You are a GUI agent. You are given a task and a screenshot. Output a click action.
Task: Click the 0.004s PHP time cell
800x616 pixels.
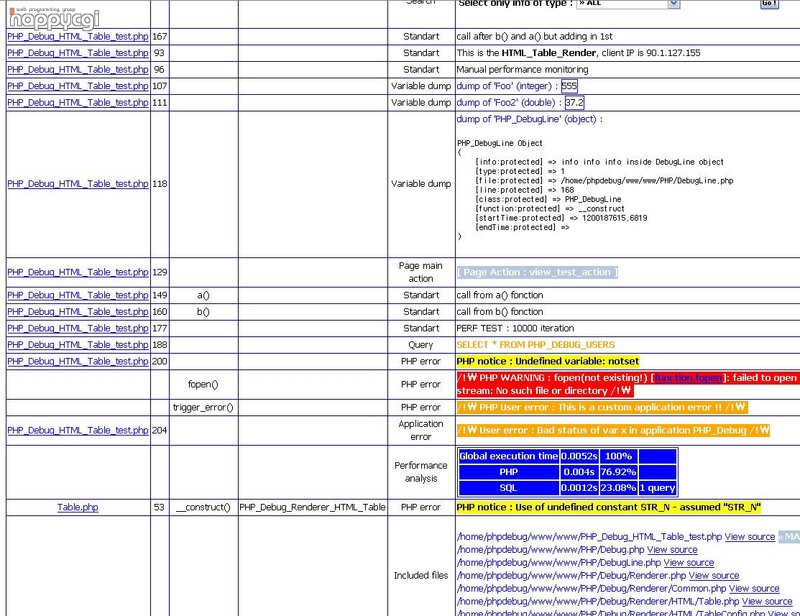579,472
